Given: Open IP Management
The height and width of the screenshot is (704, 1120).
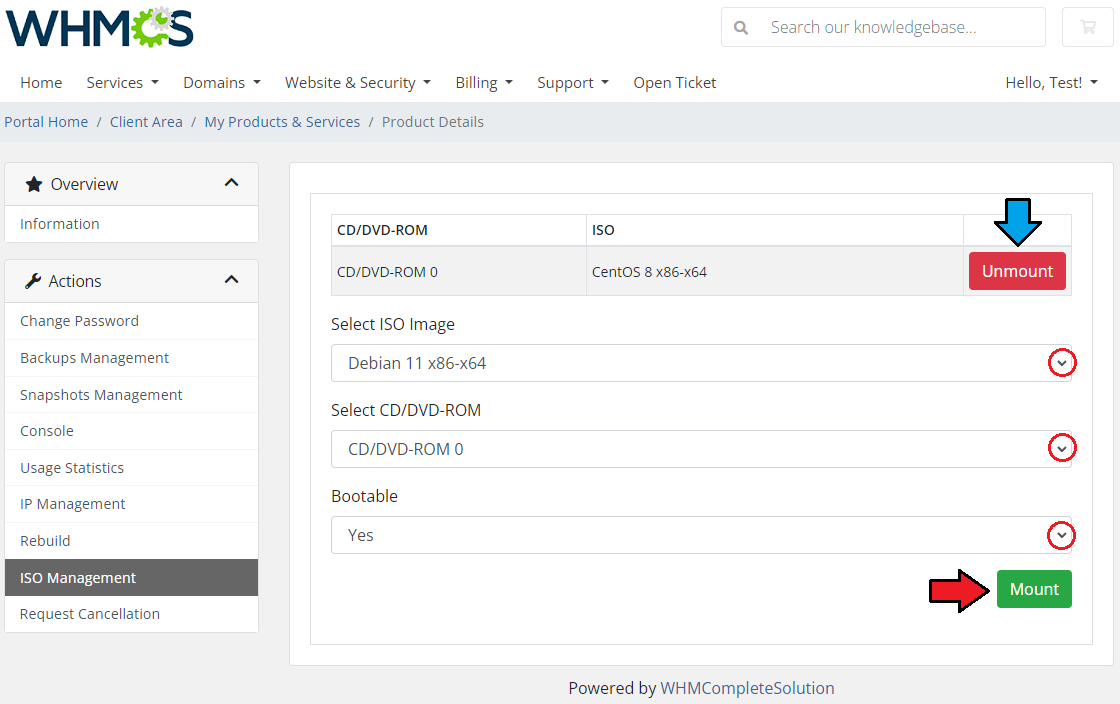Looking at the screenshot, I should (131, 504).
